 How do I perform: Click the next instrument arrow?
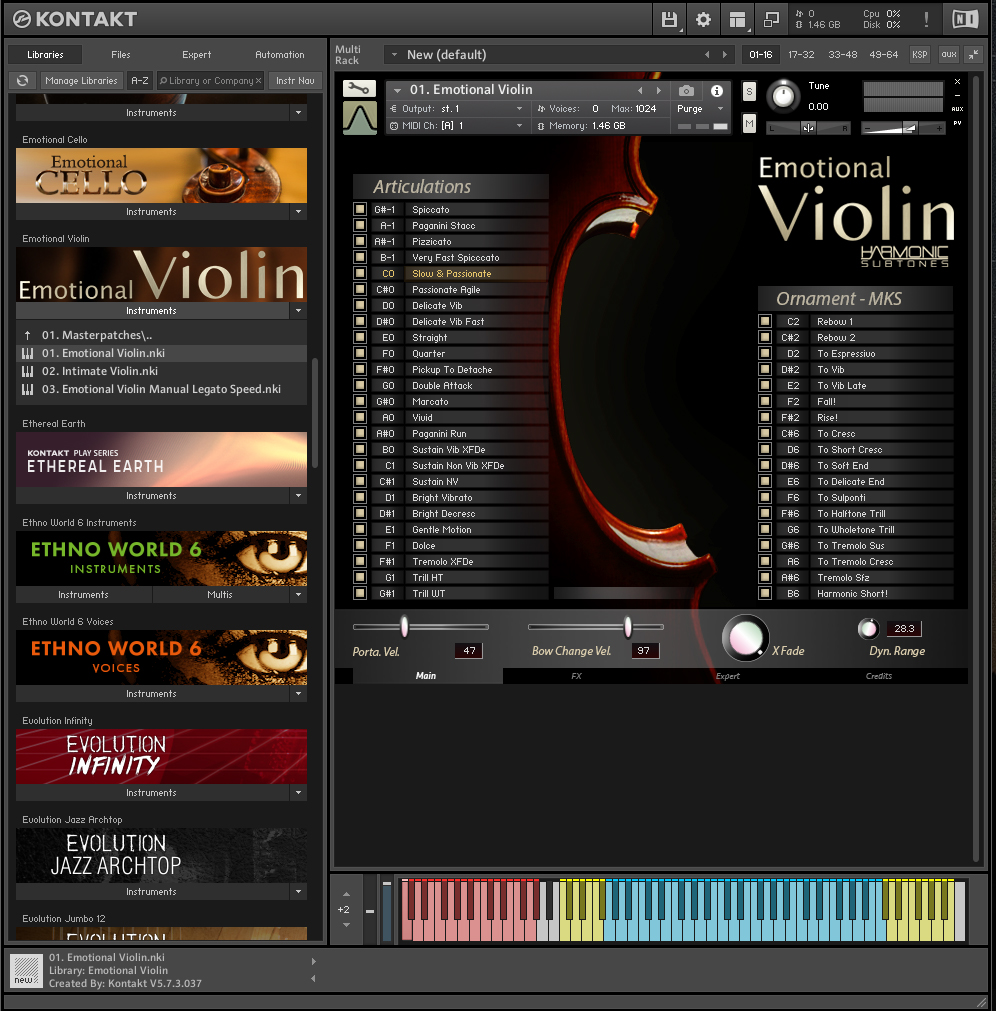point(658,90)
